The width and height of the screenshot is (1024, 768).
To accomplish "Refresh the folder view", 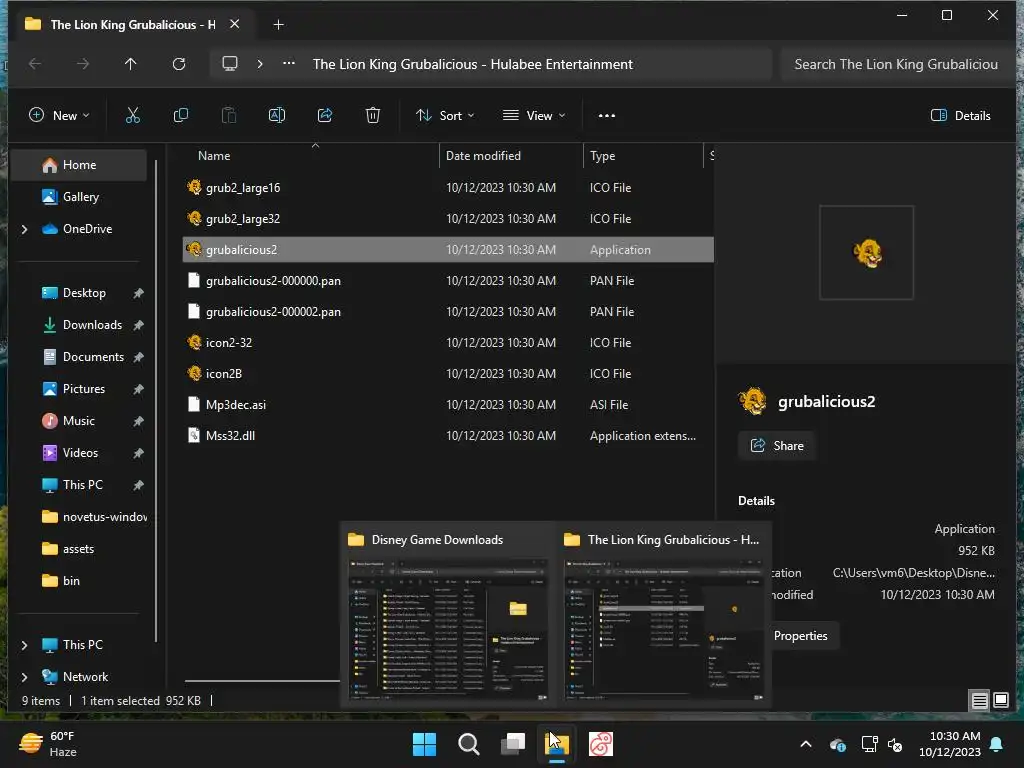I will click(179, 64).
